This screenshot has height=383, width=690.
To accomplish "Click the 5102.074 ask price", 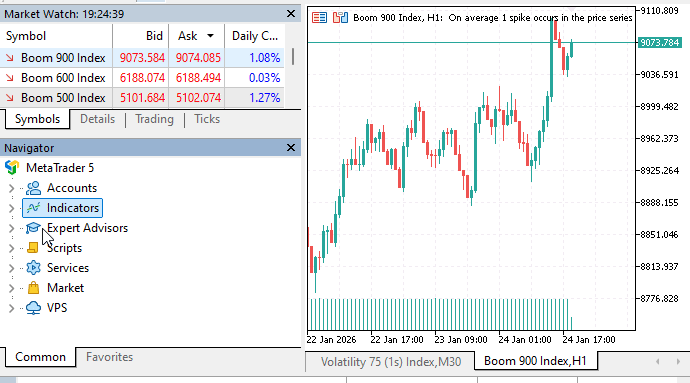I will coord(198,98).
